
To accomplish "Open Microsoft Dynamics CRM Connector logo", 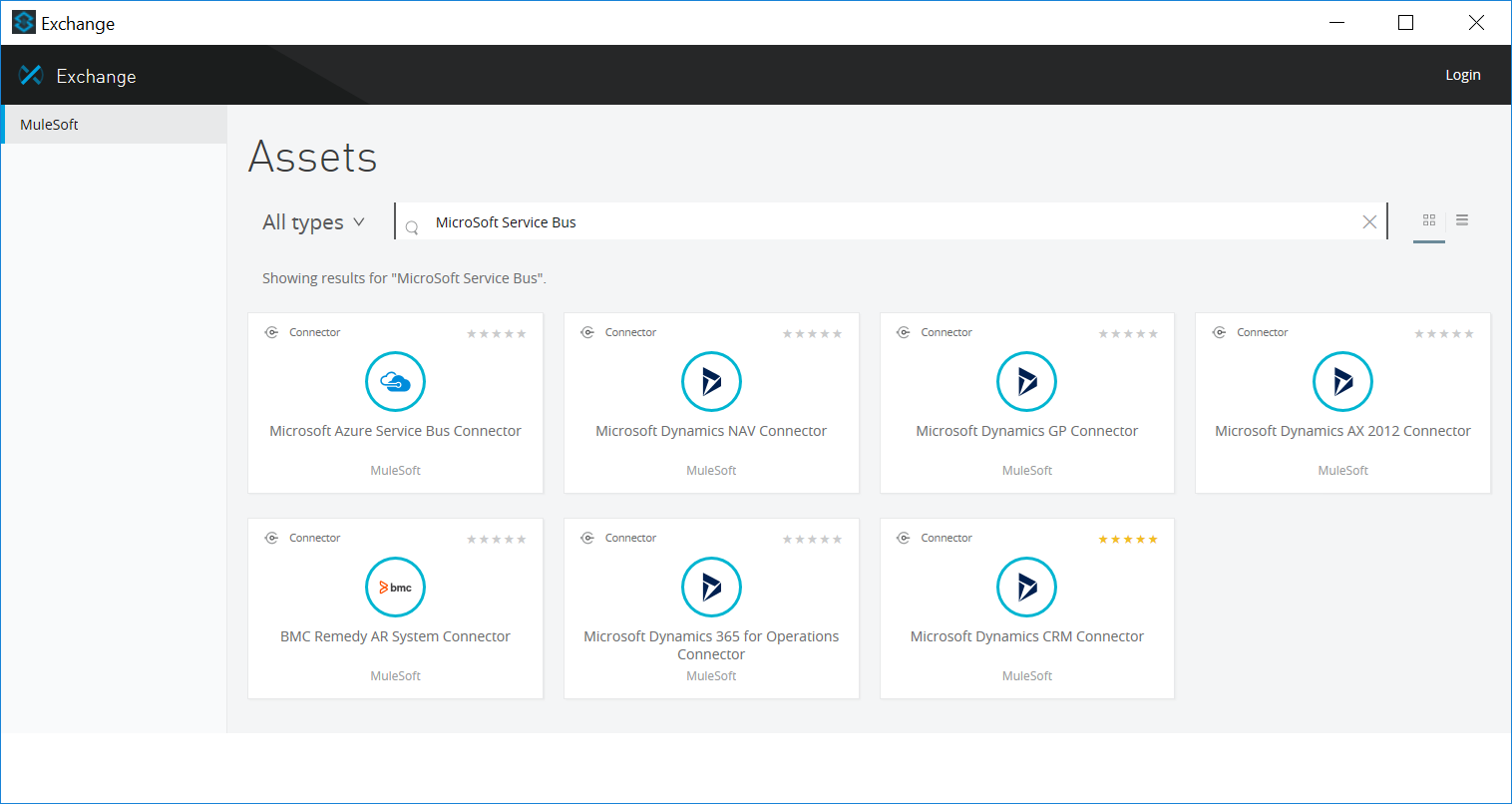I will [1027, 588].
